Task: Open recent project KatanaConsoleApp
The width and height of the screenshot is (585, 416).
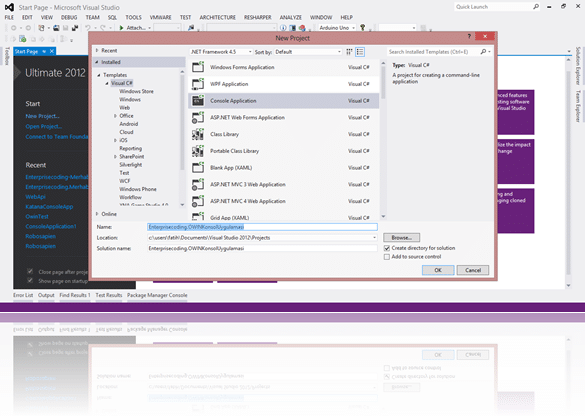Action: (49, 206)
